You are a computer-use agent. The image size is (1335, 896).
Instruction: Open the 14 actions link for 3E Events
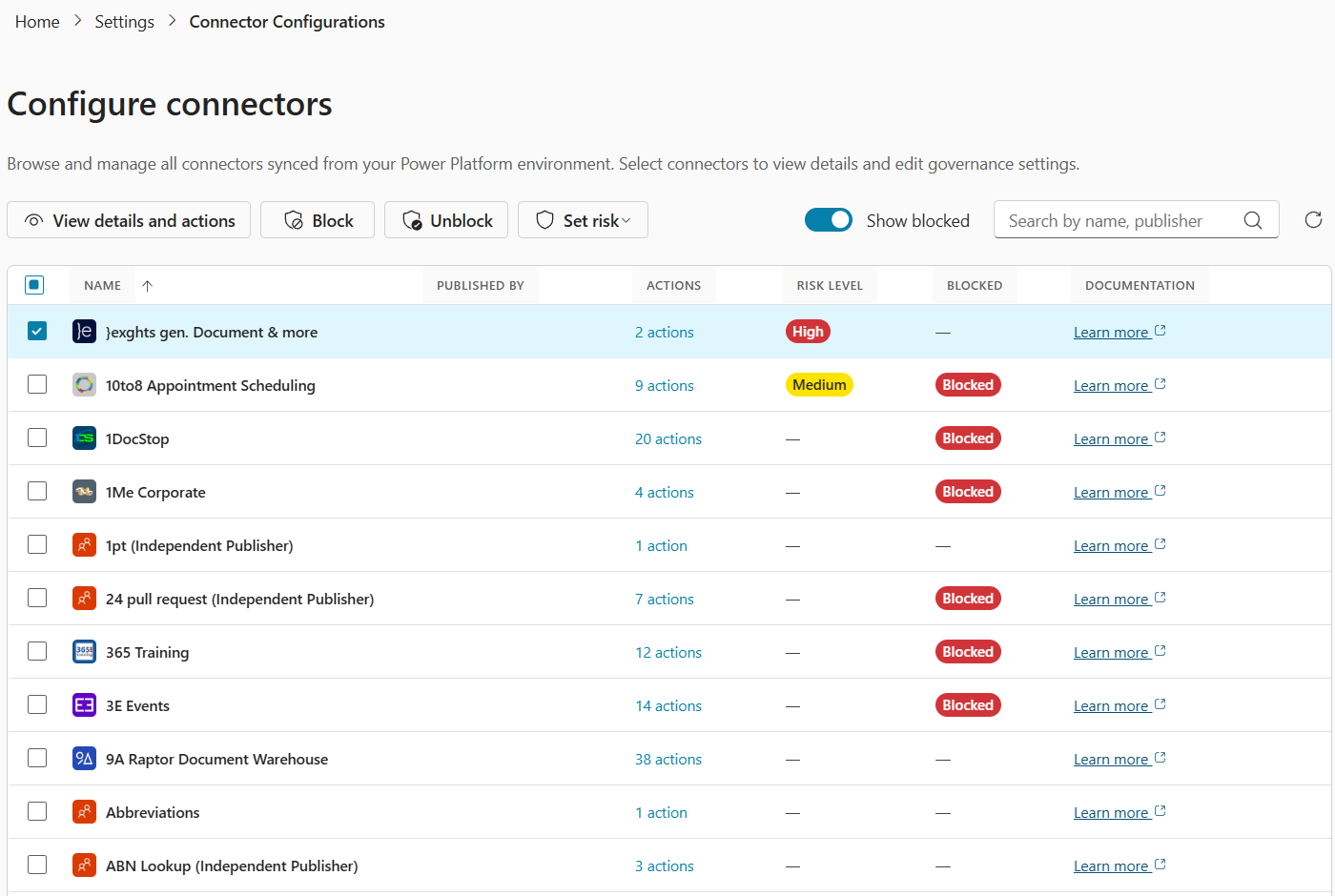tap(668, 705)
